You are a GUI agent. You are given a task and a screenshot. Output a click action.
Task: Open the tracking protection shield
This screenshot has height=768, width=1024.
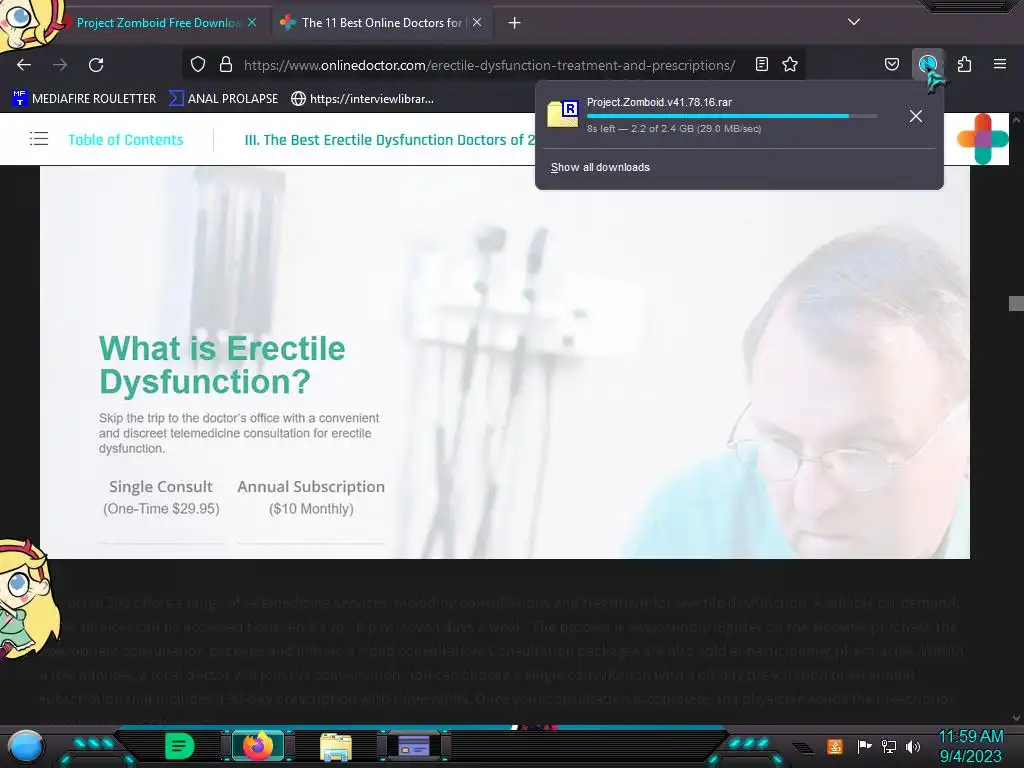point(198,64)
